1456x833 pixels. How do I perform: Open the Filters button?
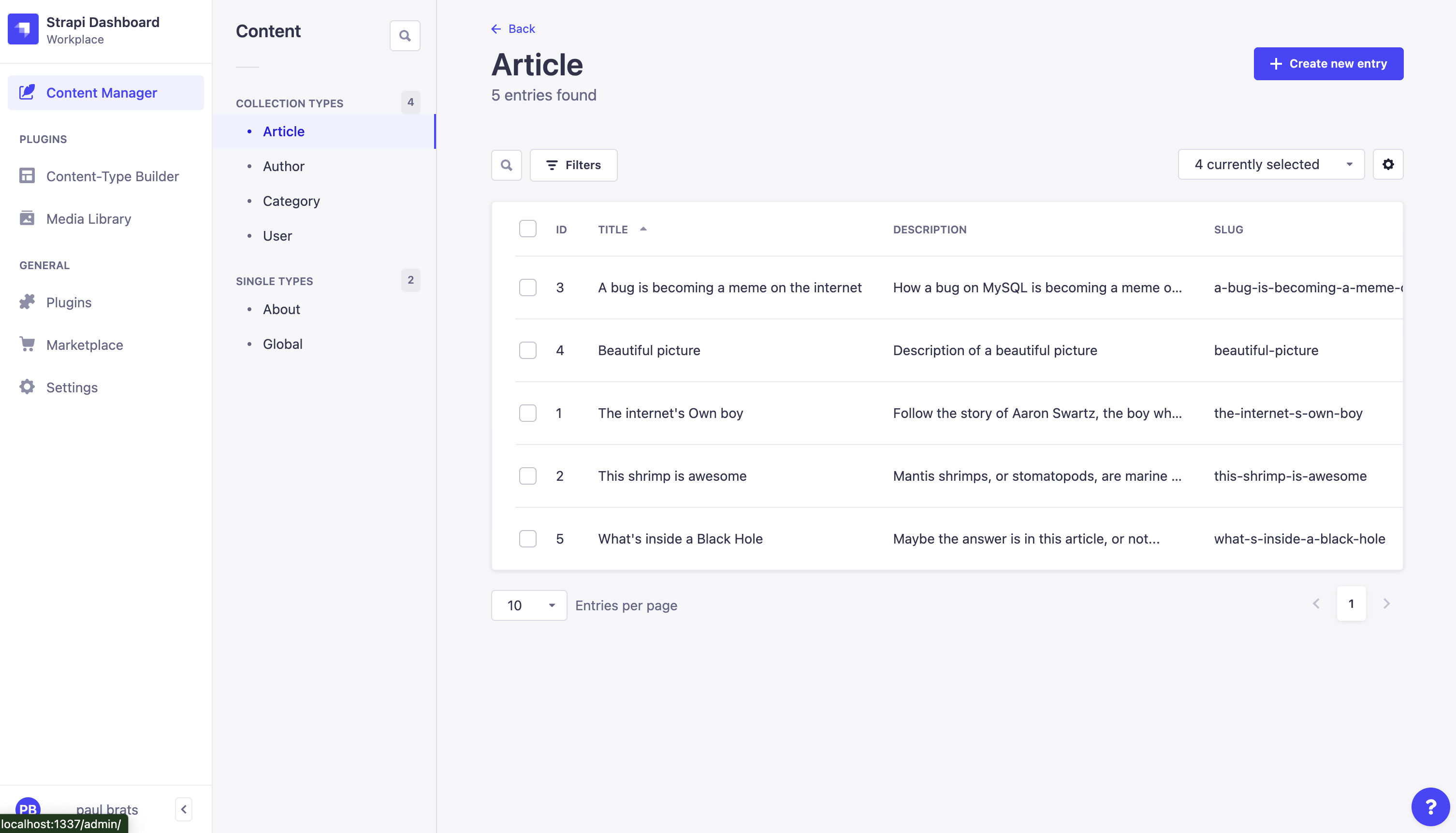573,165
